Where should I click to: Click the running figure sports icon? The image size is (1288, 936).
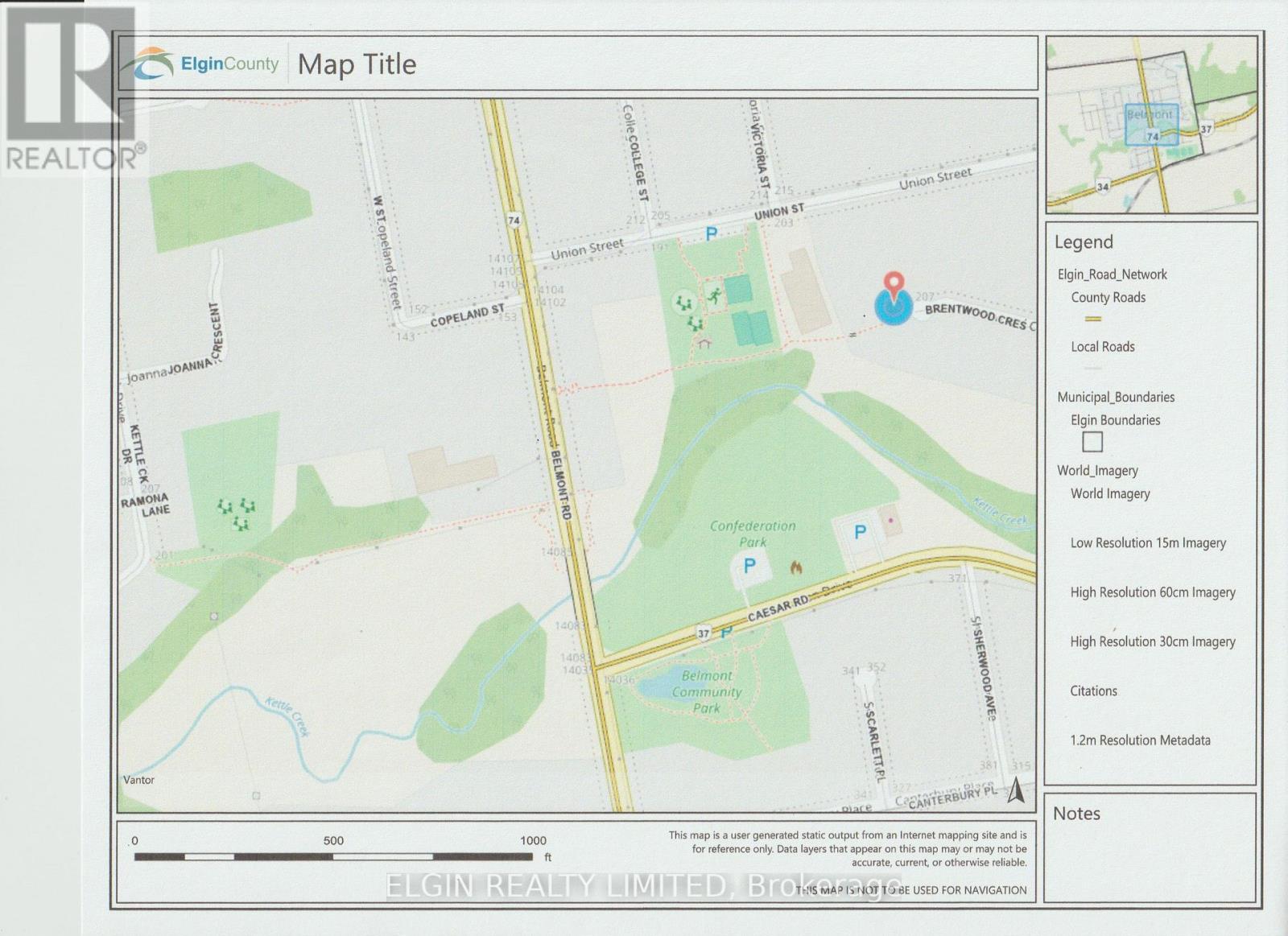[714, 296]
